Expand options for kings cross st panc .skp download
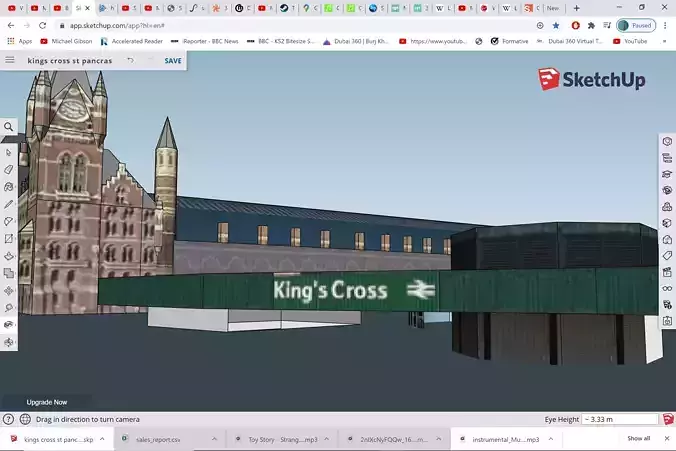The height and width of the screenshot is (451, 676). (102, 439)
